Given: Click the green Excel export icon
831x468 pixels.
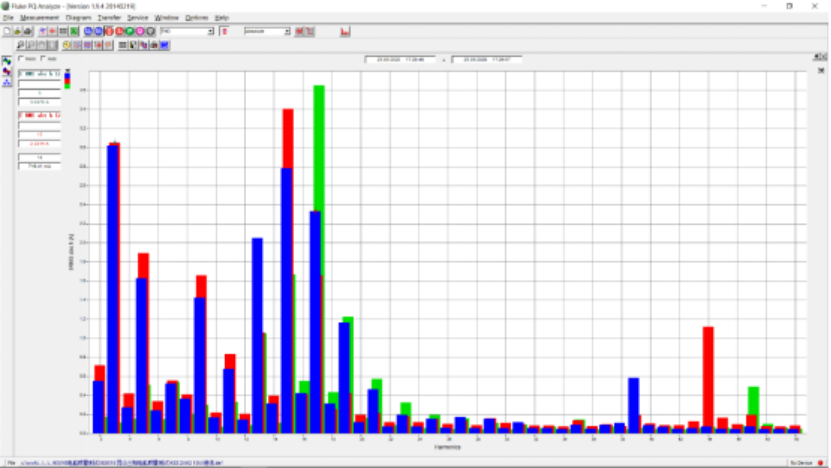Looking at the screenshot, I should pyautogui.click(x=74, y=31).
